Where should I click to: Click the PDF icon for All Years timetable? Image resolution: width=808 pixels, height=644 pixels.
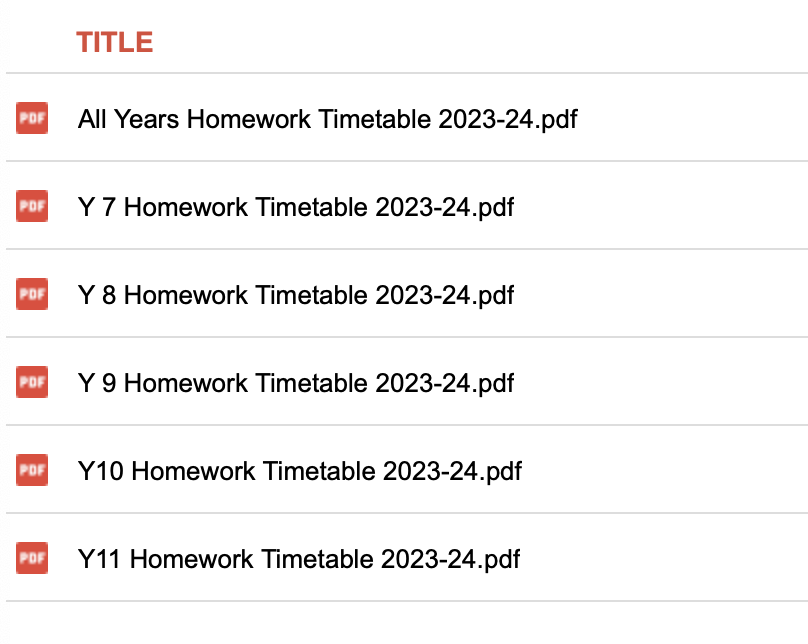(32, 118)
